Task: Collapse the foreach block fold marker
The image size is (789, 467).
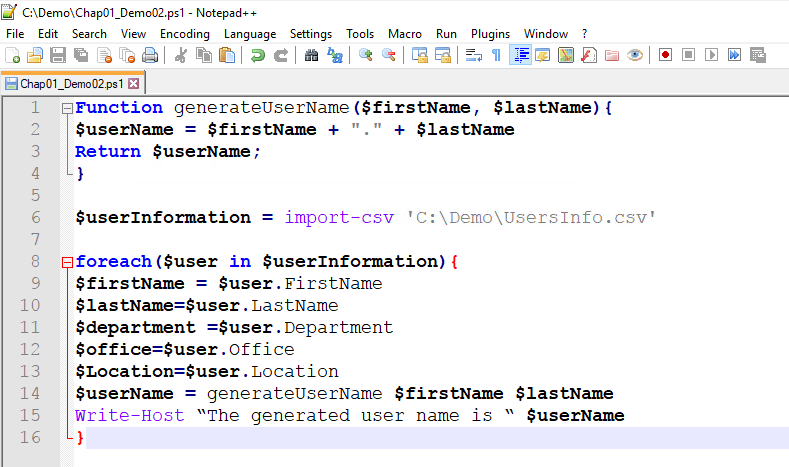Action: tap(67, 262)
